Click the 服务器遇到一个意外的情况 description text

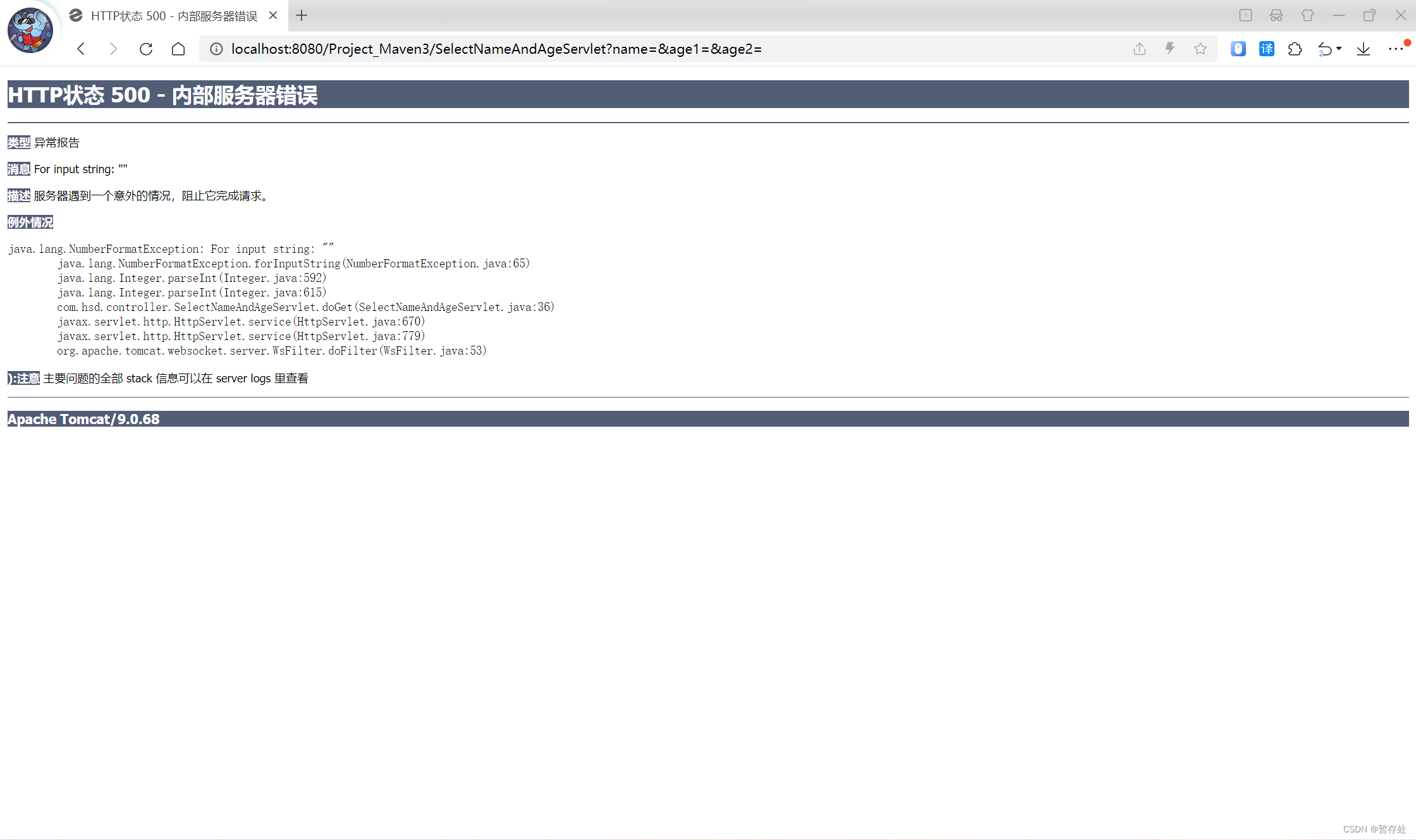[152, 195]
